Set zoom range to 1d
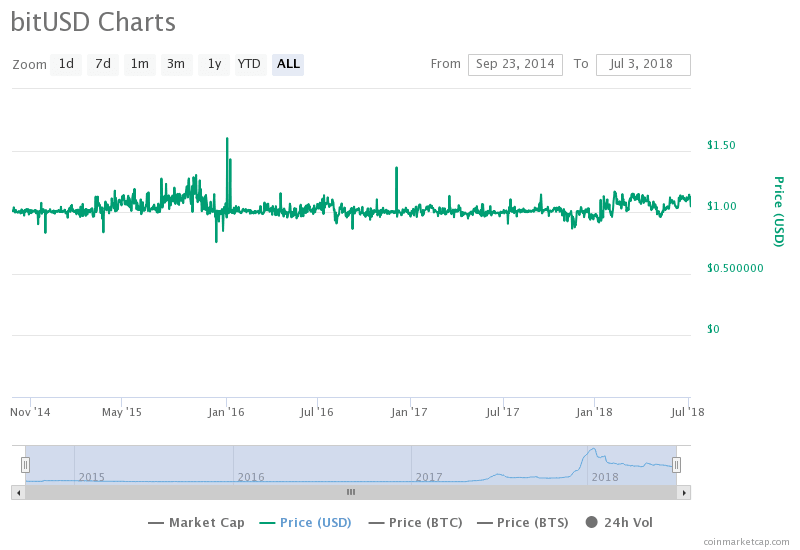Viewport: 800px width, 550px height. point(66,64)
